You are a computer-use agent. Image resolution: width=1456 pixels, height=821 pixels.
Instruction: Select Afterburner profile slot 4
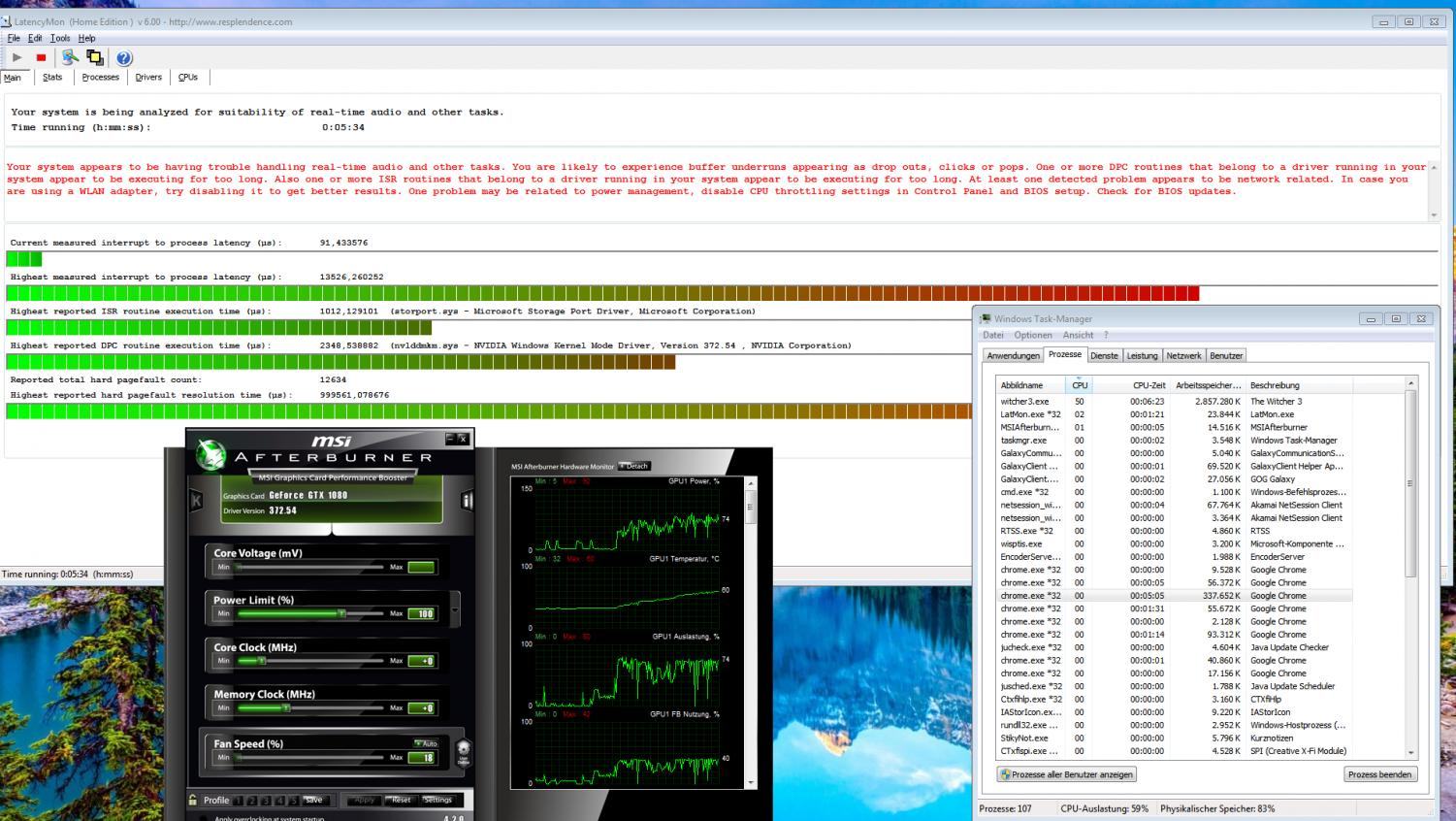click(x=279, y=801)
